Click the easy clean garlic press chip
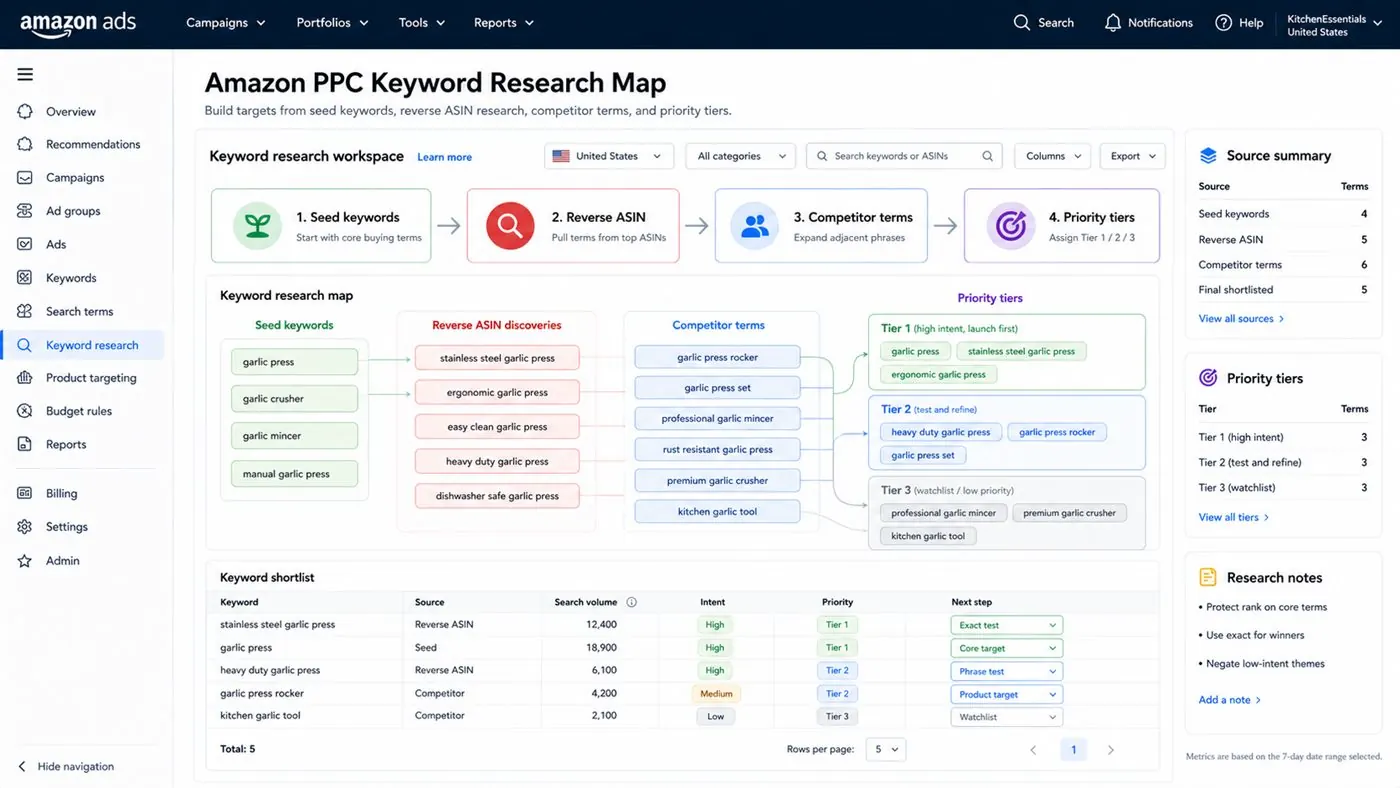 497,427
